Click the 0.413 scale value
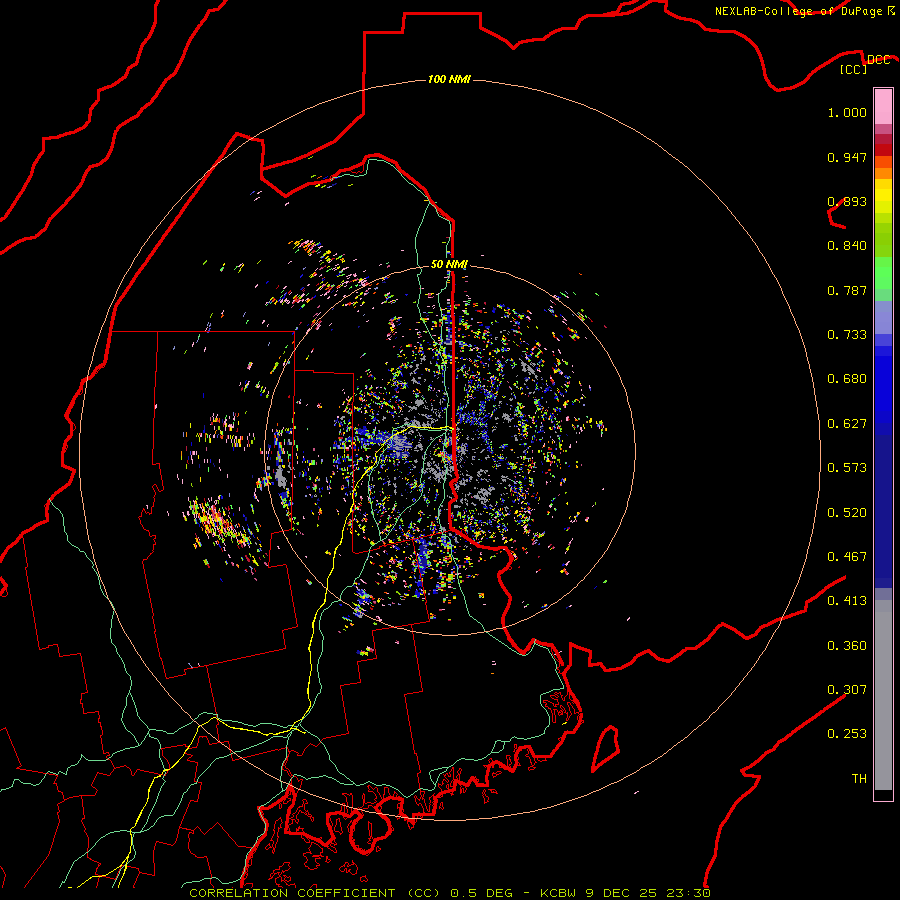 (x=847, y=601)
